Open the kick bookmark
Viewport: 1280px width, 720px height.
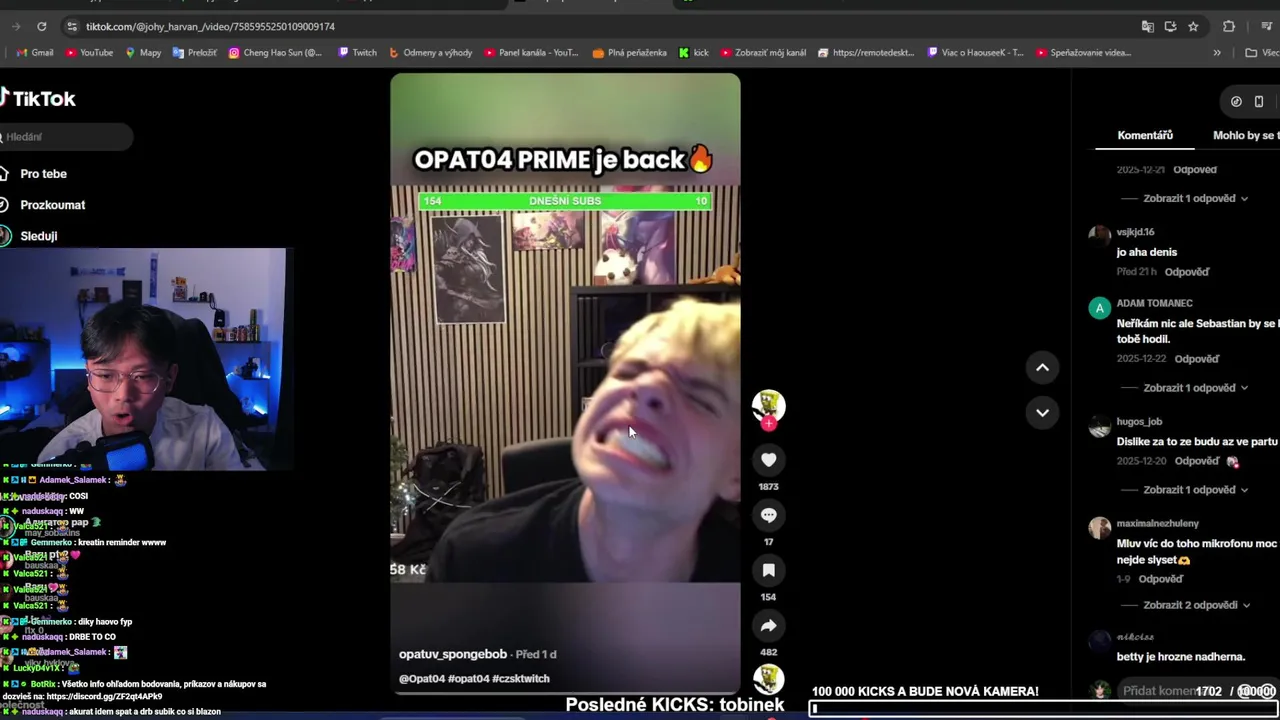693,52
